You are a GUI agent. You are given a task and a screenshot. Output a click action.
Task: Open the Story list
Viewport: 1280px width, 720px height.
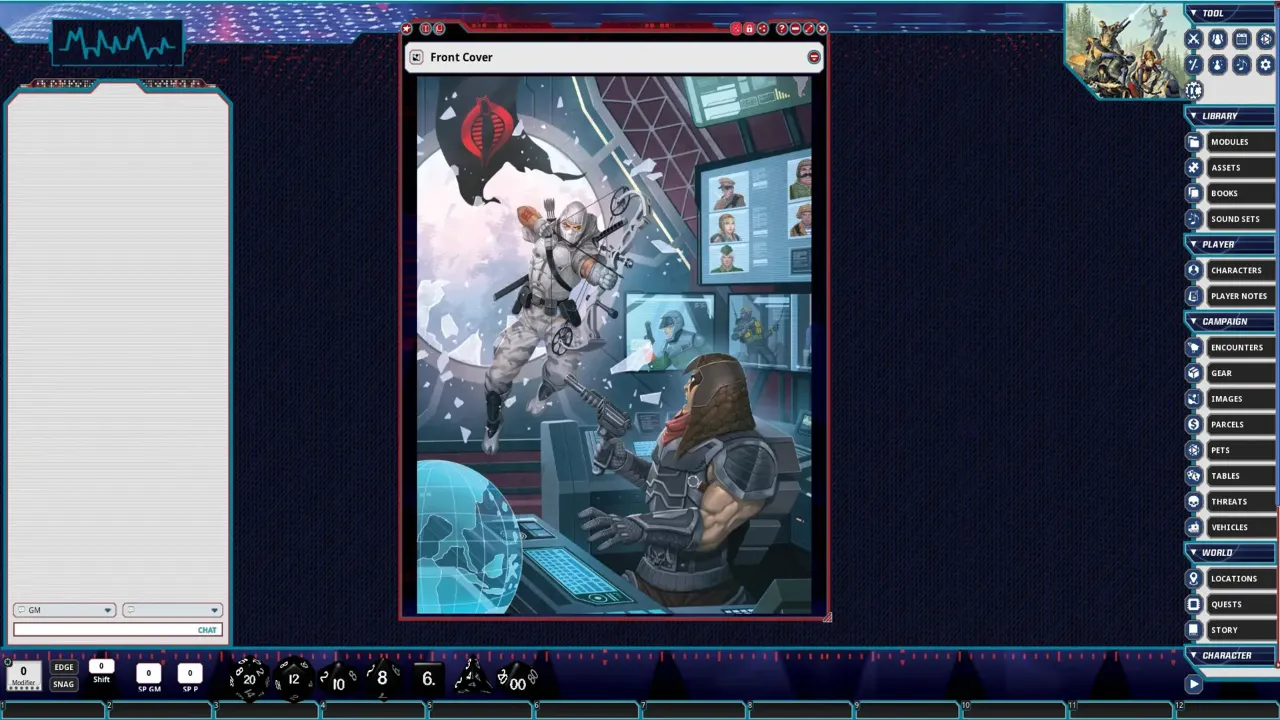(x=1239, y=630)
